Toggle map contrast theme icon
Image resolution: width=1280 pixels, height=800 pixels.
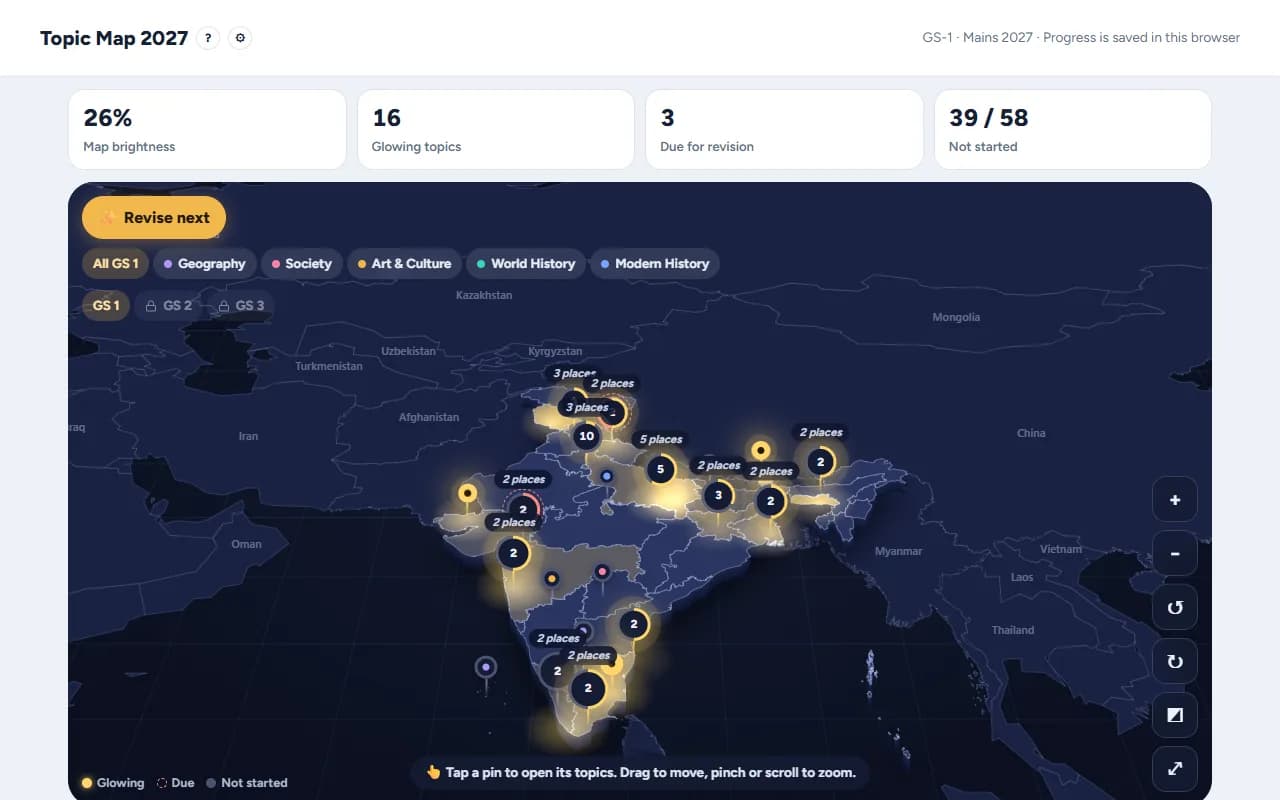[1175, 715]
